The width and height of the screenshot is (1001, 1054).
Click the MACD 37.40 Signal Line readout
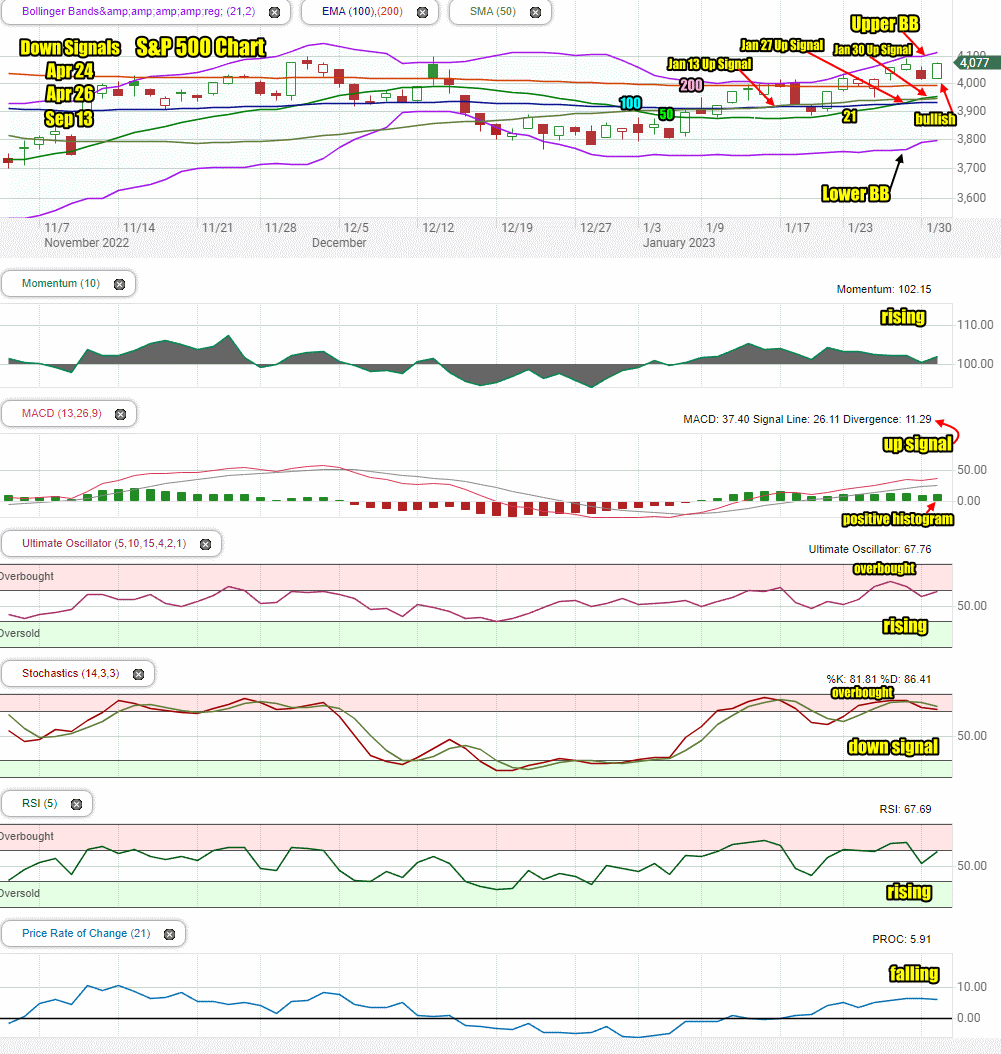(x=807, y=419)
